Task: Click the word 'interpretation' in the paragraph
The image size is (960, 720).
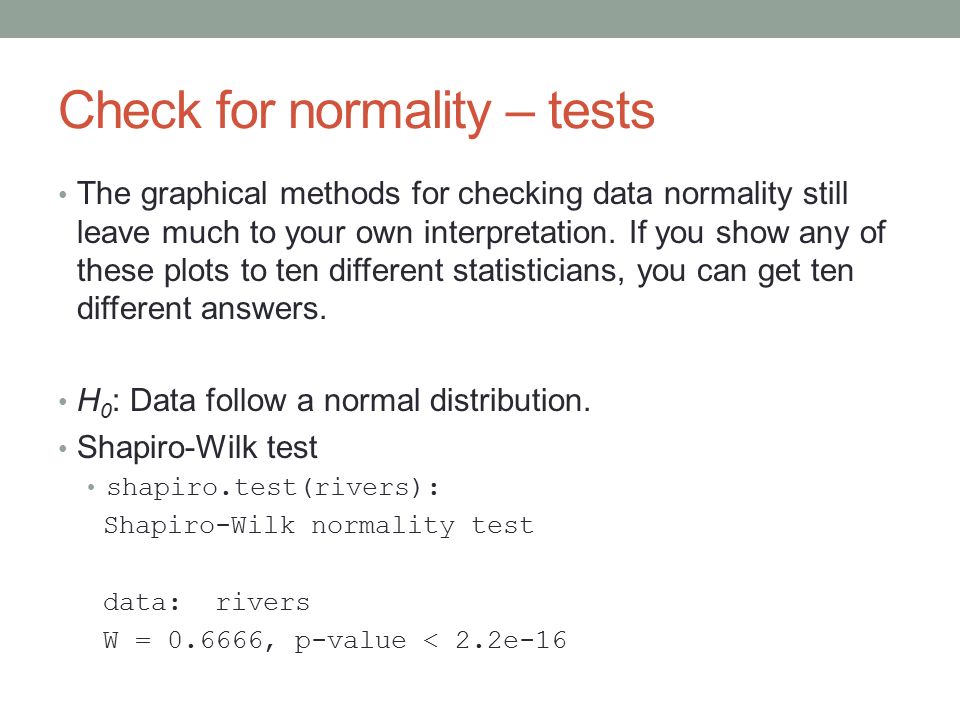Action: click(x=519, y=233)
